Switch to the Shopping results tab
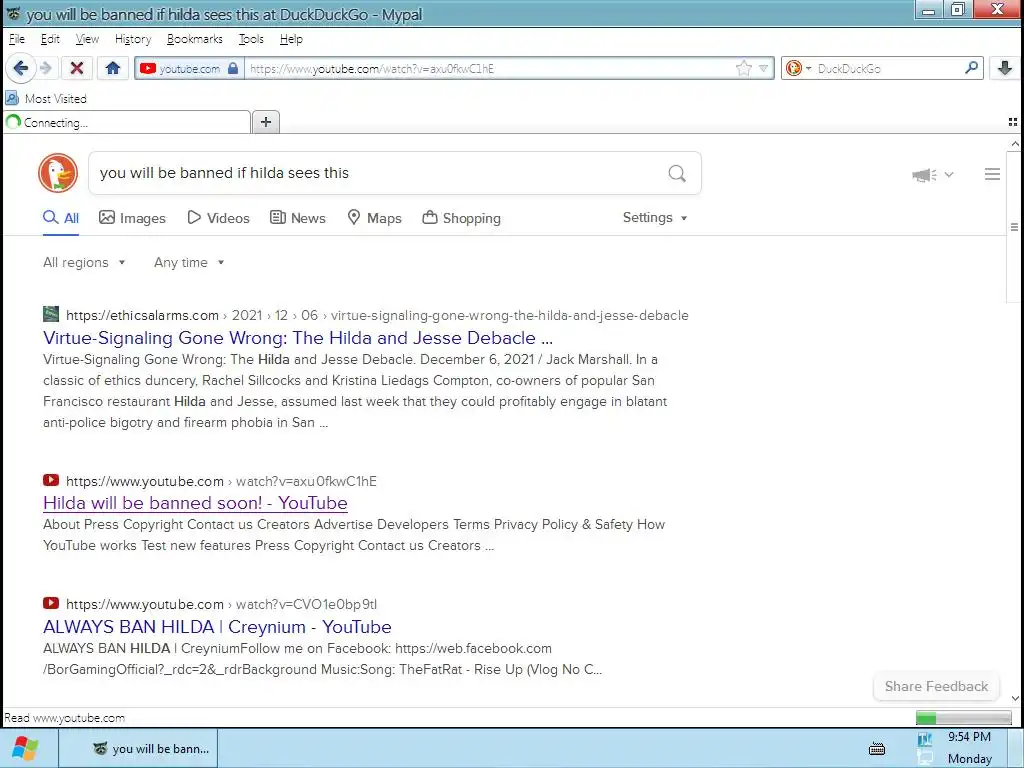The width and height of the screenshot is (1024, 768). [x=462, y=218]
